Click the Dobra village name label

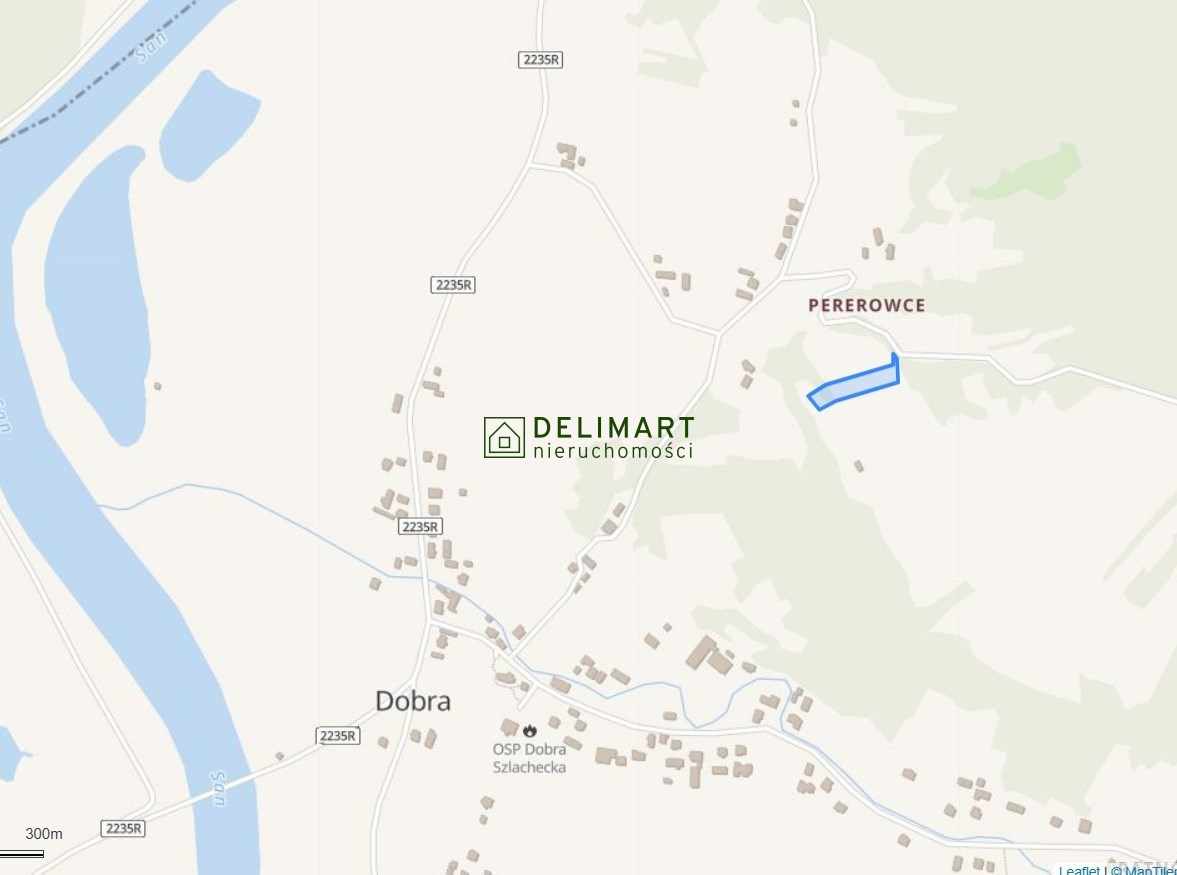413,701
